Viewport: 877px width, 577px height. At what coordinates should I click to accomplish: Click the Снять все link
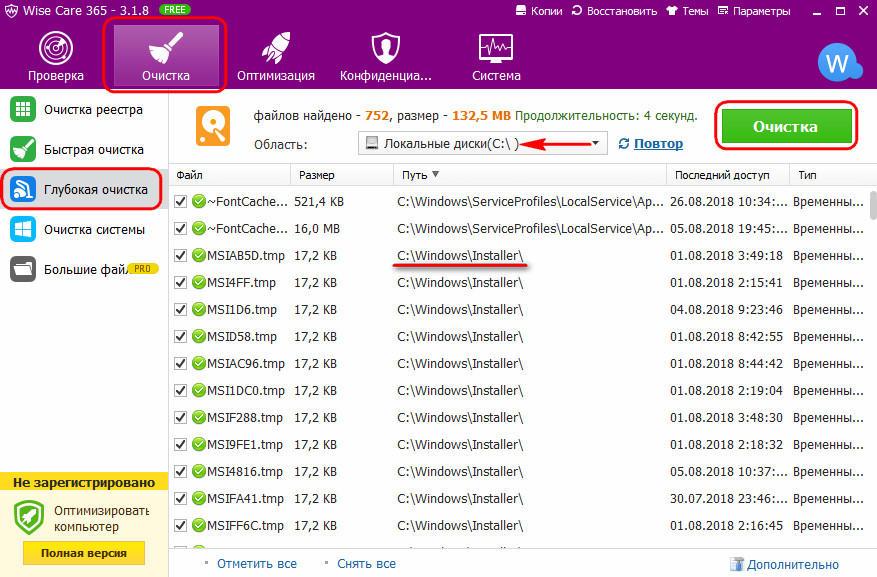(366, 564)
